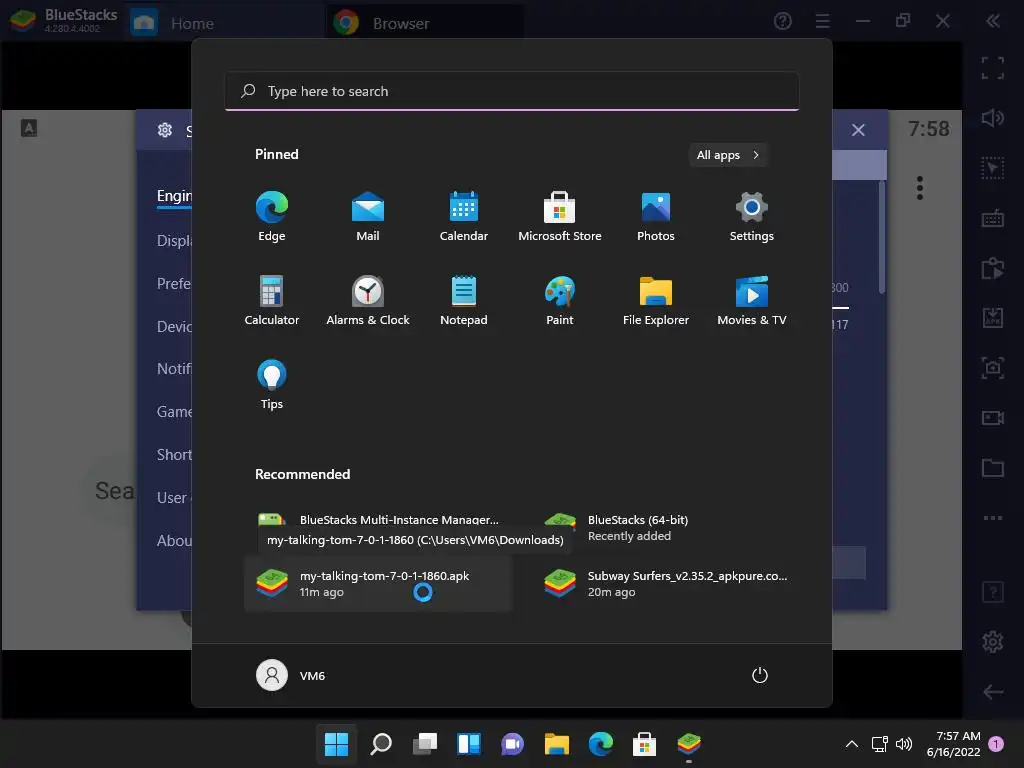Select Engine tab in BlueStacks settings
Screen dimensions: 1024x768
(x=174, y=196)
